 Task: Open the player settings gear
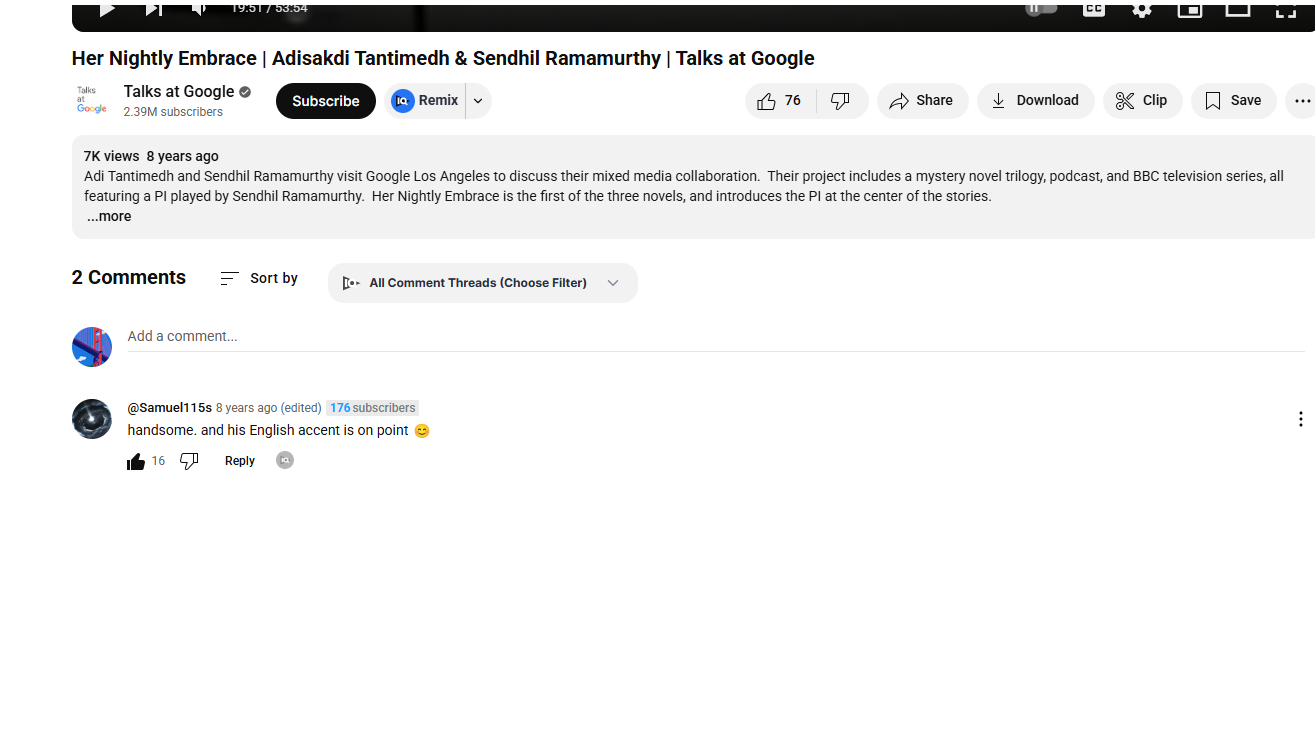tap(1141, 9)
